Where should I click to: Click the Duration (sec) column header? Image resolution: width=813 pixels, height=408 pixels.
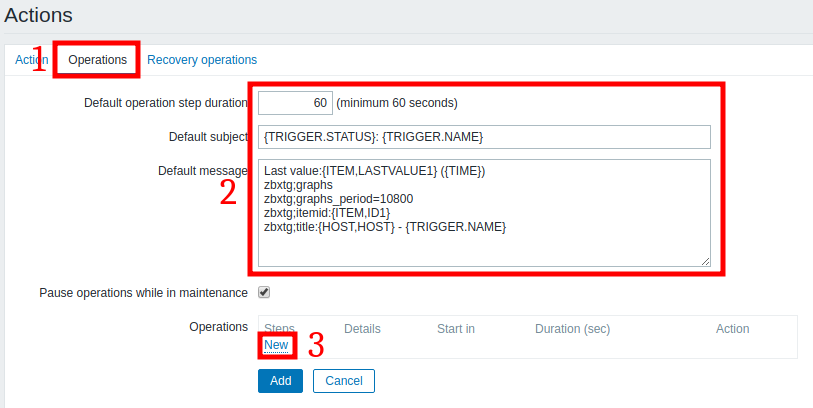(x=572, y=328)
